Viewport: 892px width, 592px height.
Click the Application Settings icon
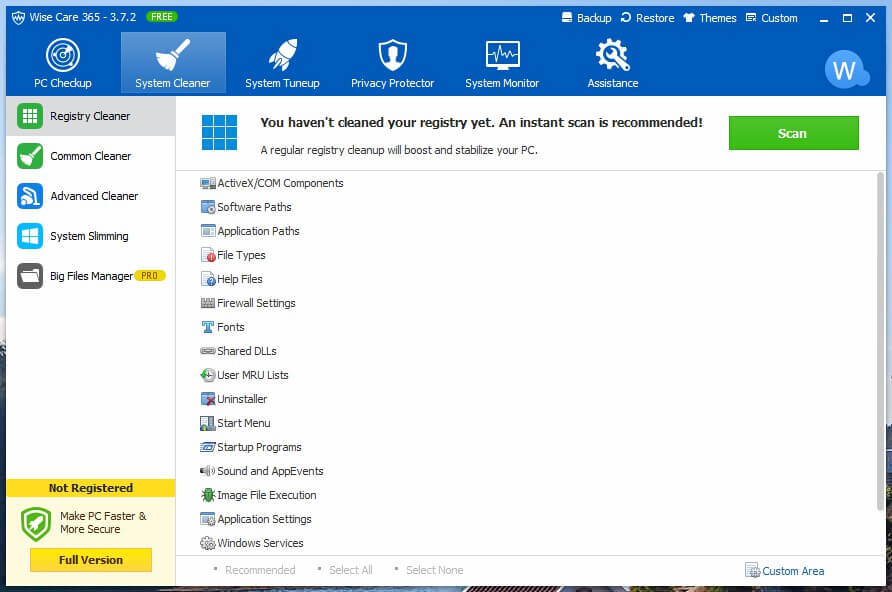click(208, 519)
